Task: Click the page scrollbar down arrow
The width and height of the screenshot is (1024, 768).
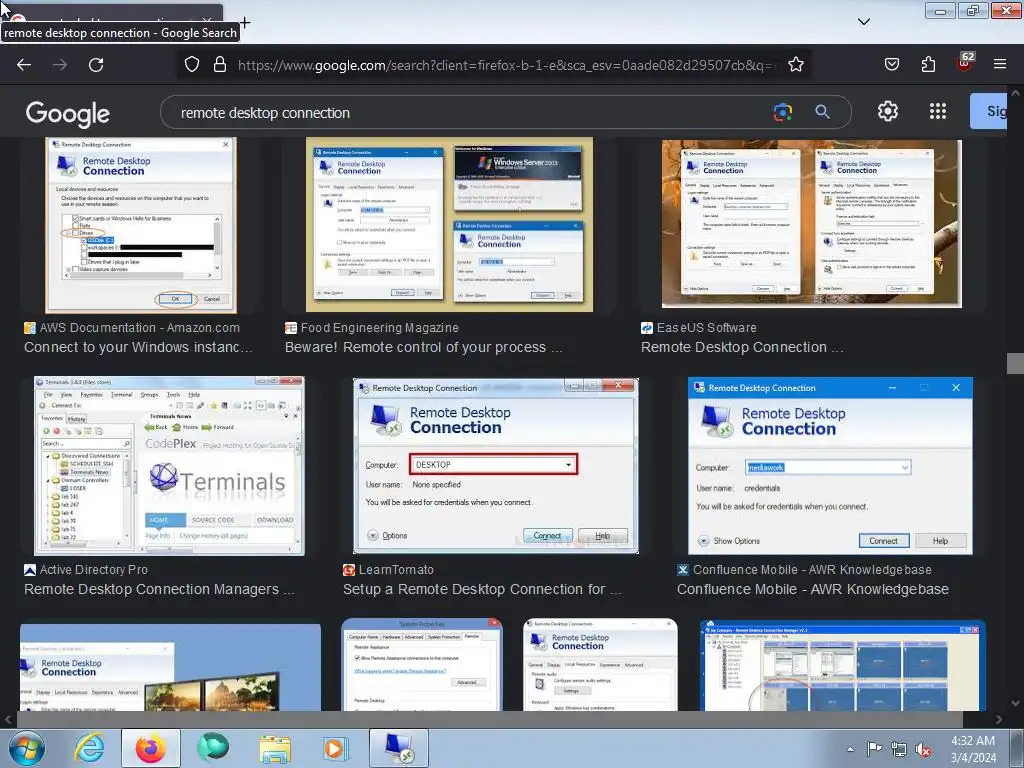Action: tap(1016, 703)
